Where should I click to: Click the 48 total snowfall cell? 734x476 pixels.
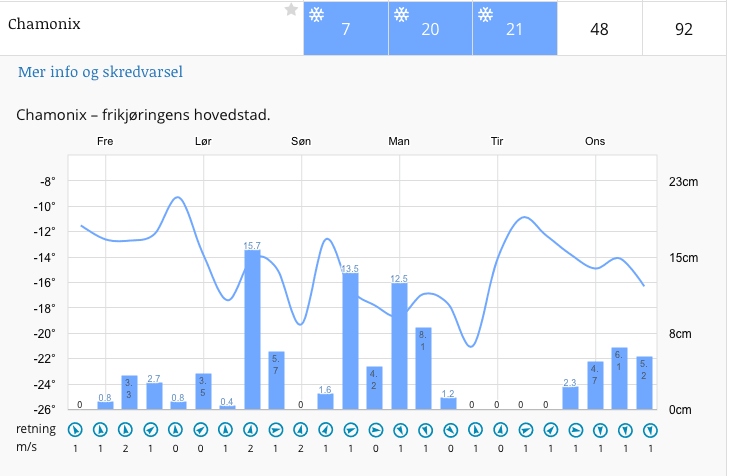599,29
